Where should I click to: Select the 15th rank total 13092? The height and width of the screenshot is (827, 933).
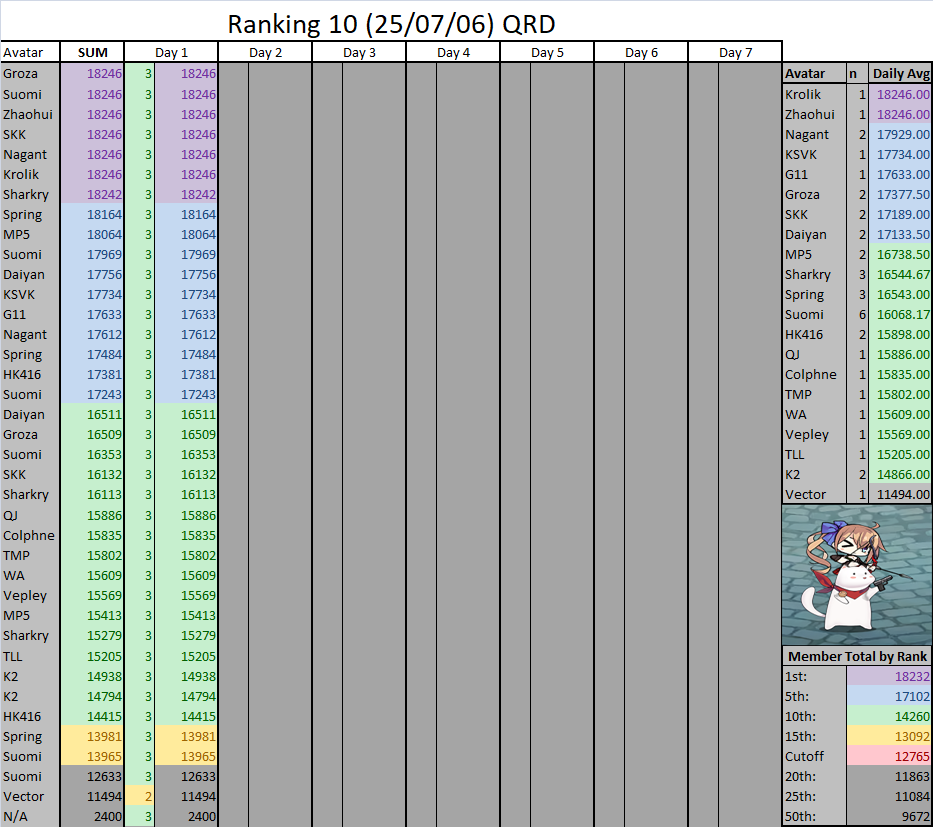coord(889,736)
